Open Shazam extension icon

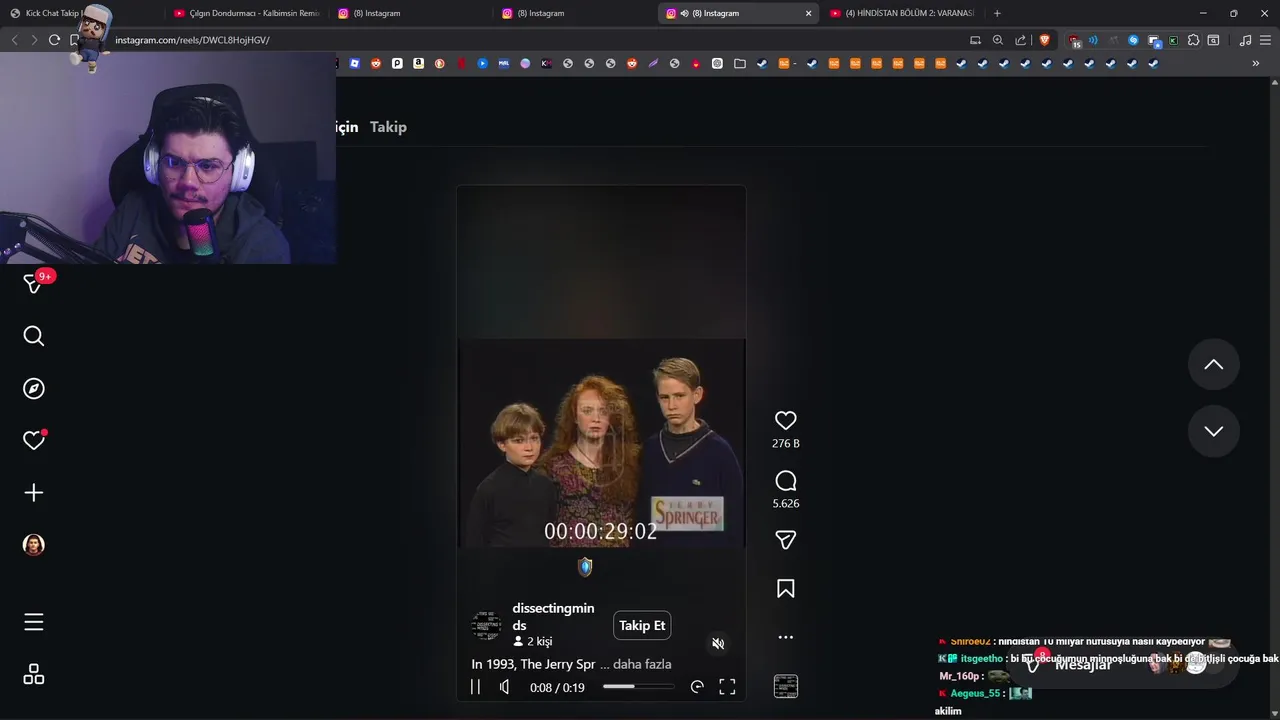point(1133,40)
